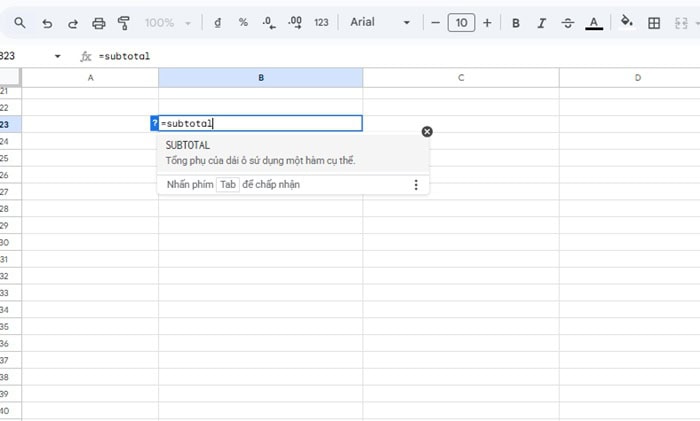Format as percent

click(243, 23)
